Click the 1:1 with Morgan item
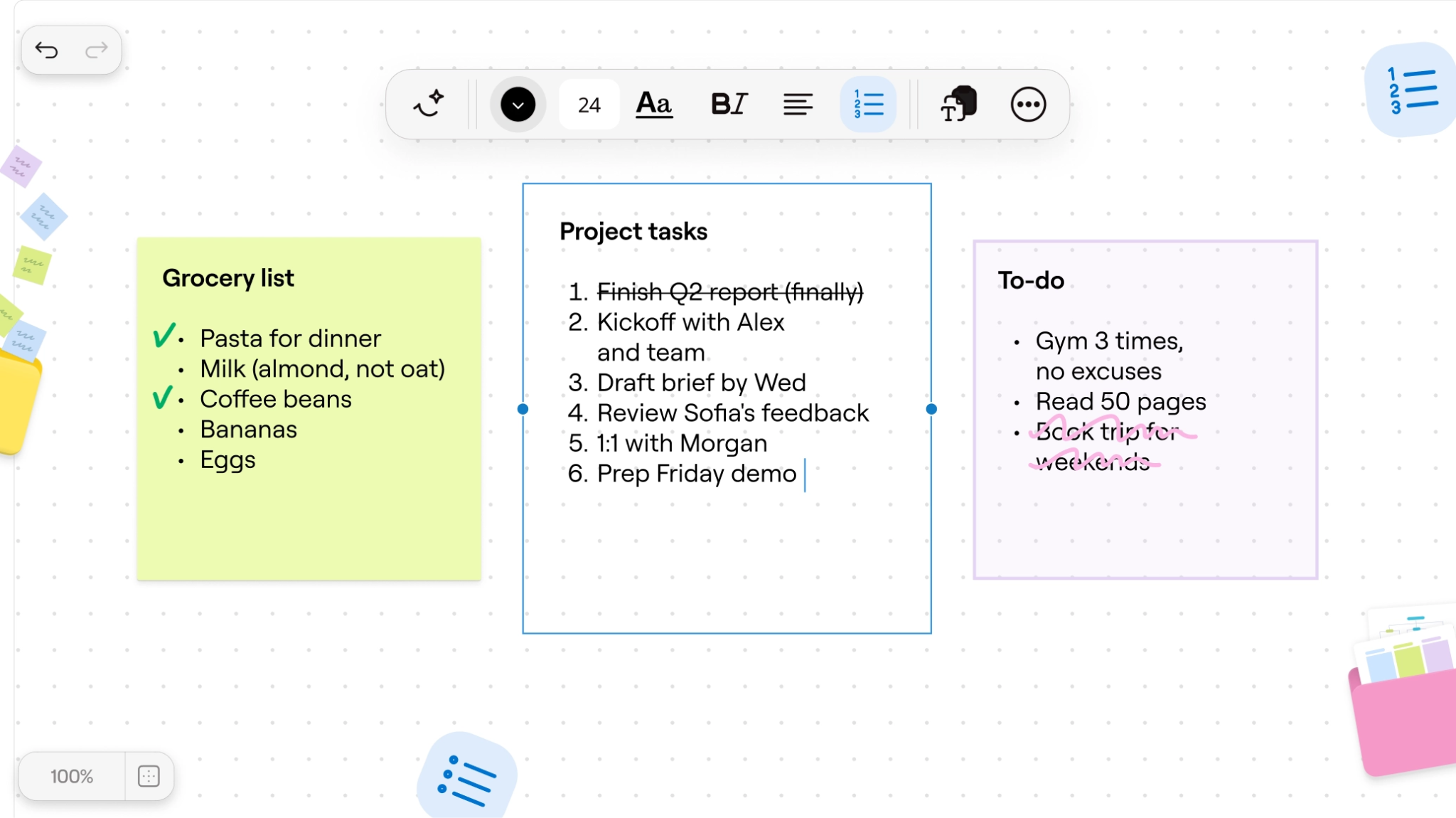The image size is (1456, 818). coord(682,444)
